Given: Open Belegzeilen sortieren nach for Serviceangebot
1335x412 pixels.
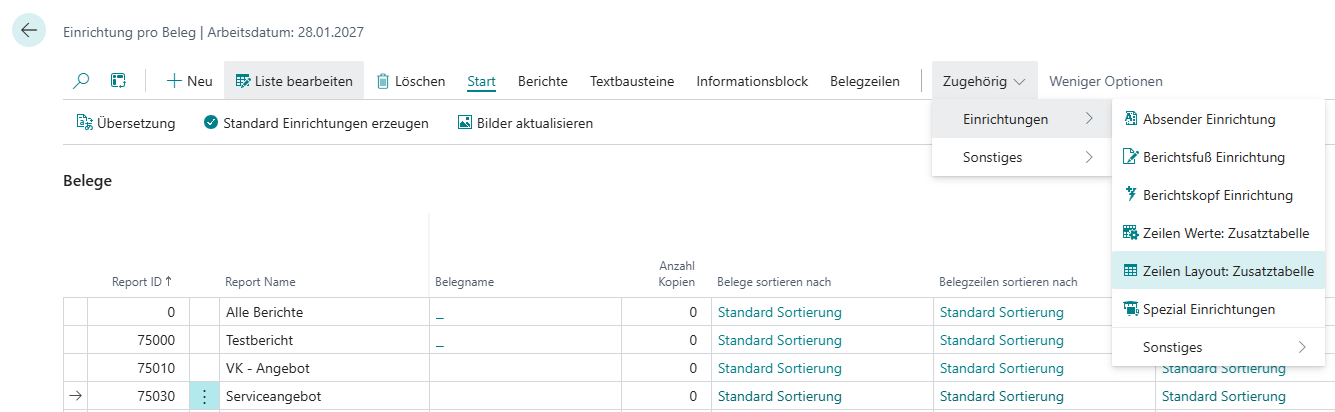Looking at the screenshot, I should tap(1002, 397).
